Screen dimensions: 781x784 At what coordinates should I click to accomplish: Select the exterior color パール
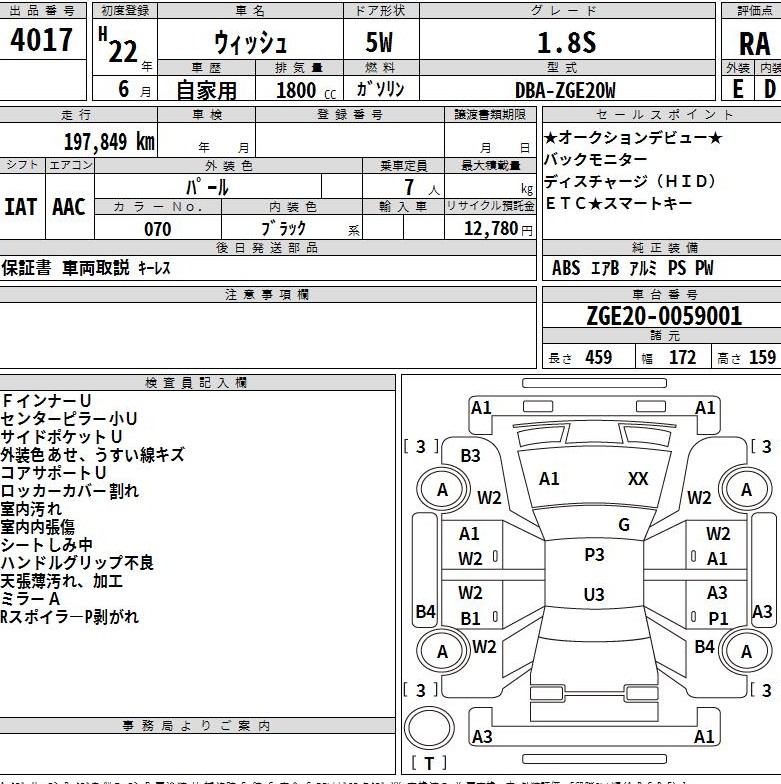[x=208, y=187]
